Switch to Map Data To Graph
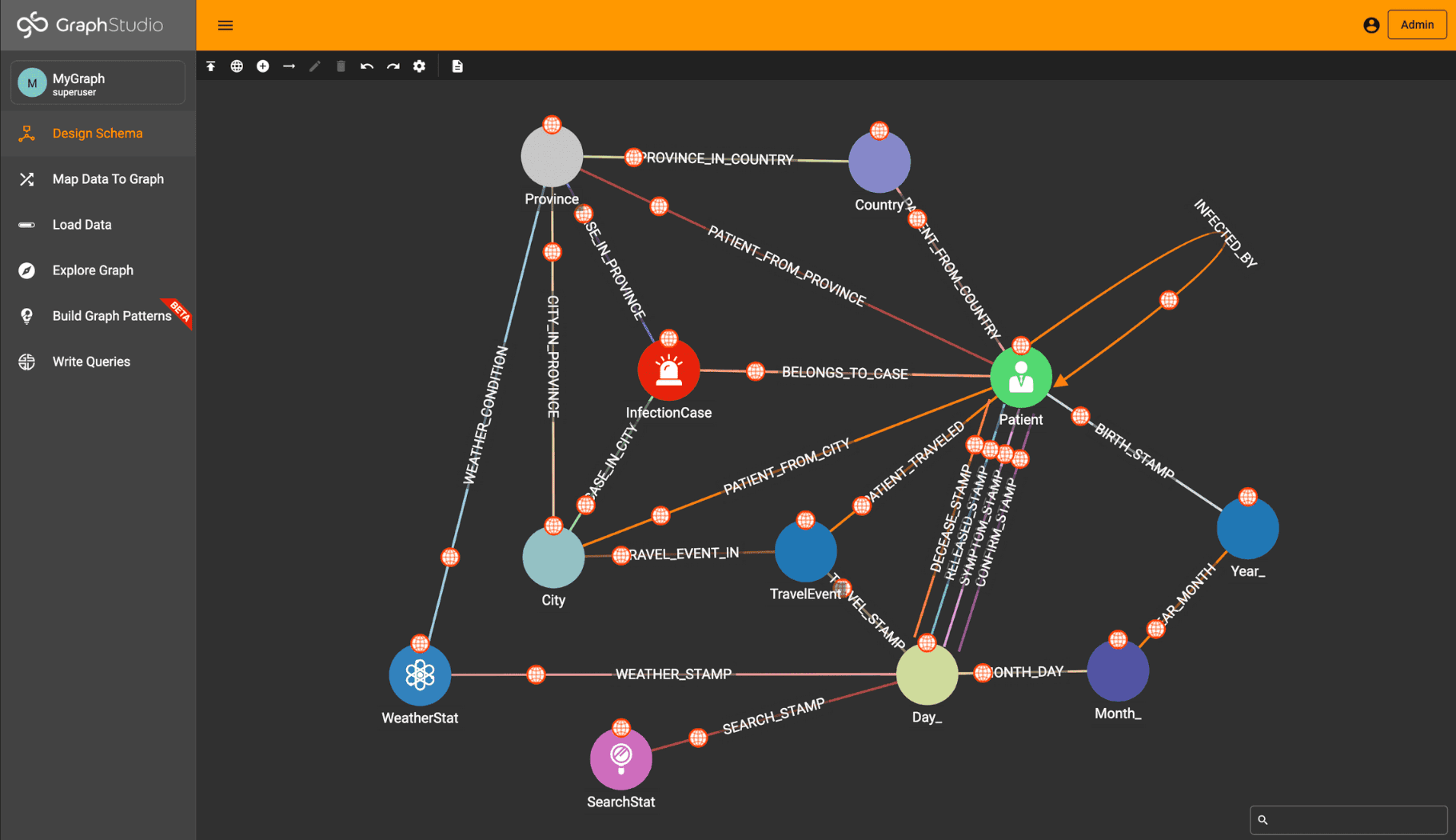The width and height of the screenshot is (1456, 840). pyautogui.click(x=108, y=178)
